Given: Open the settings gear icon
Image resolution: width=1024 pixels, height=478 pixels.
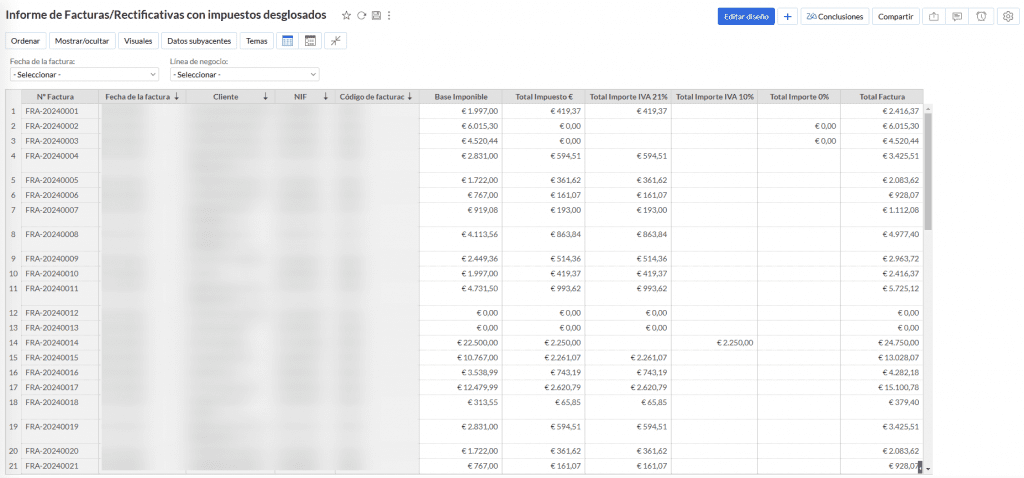Looking at the screenshot, I should [1007, 17].
